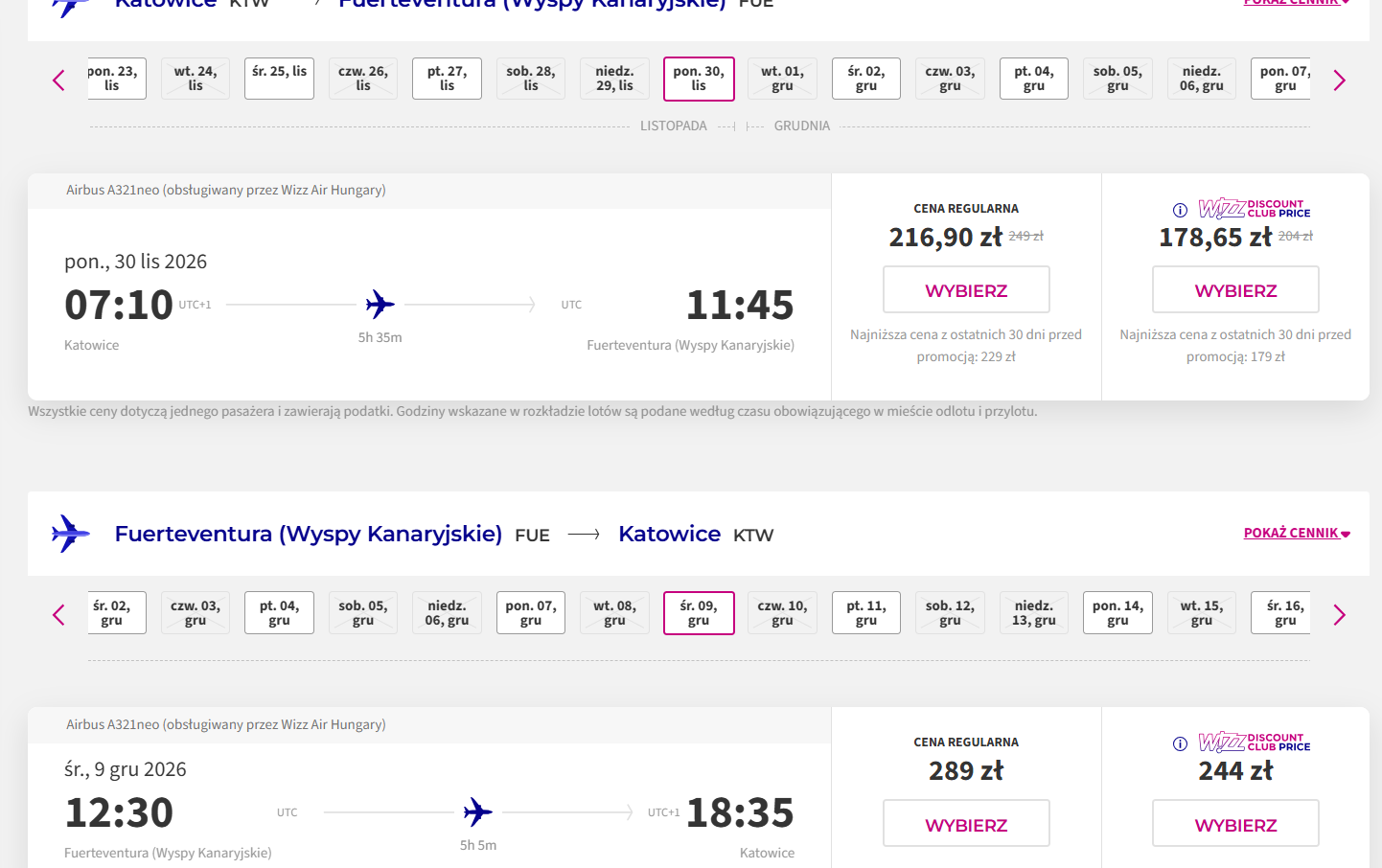The image size is (1382, 868).
Task: Click return flight duration 5h 5m
Action: (x=478, y=845)
